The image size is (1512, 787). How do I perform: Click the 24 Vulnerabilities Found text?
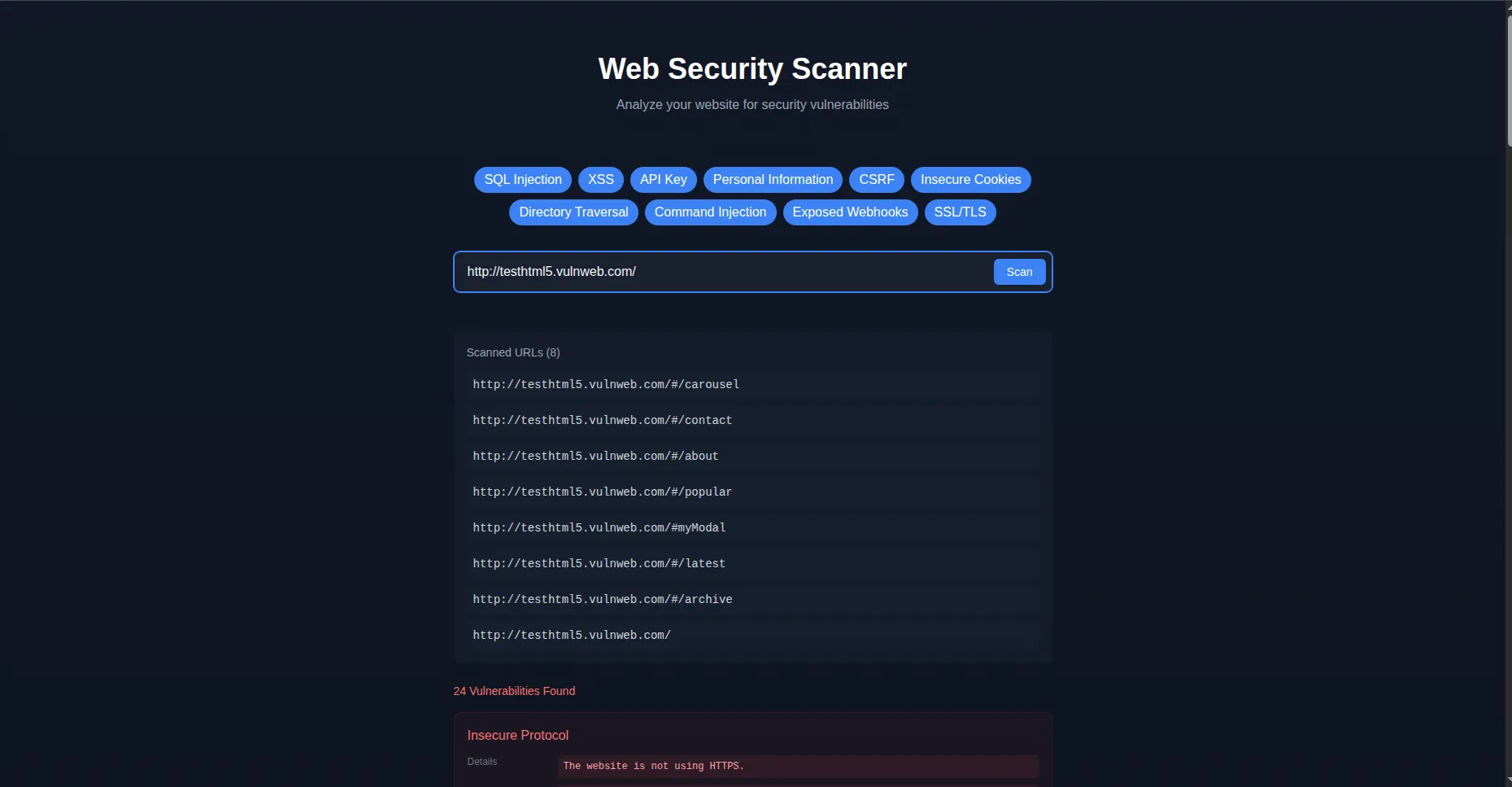coord(514,691)
